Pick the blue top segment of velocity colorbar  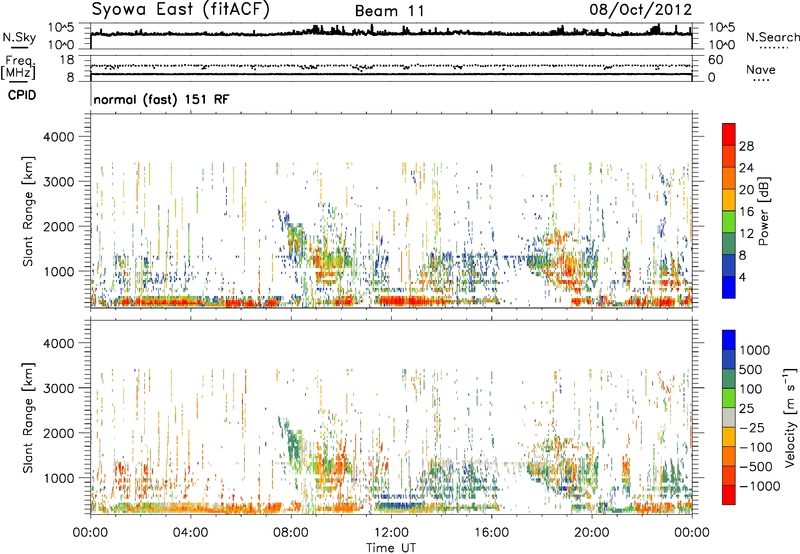pos(729,340)
